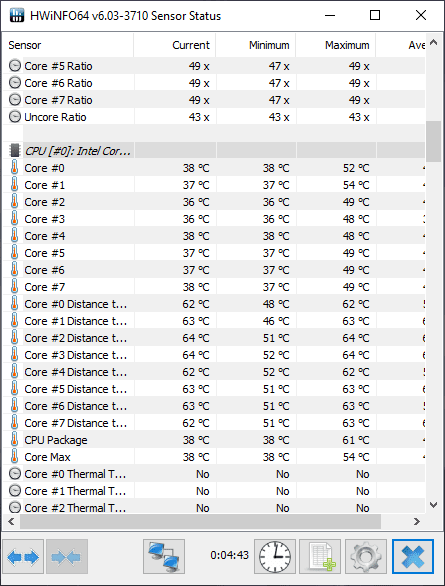Select the CPU [#0]: Intel Core group header
Screen dimensions: 445x586
tap(214, 151)
